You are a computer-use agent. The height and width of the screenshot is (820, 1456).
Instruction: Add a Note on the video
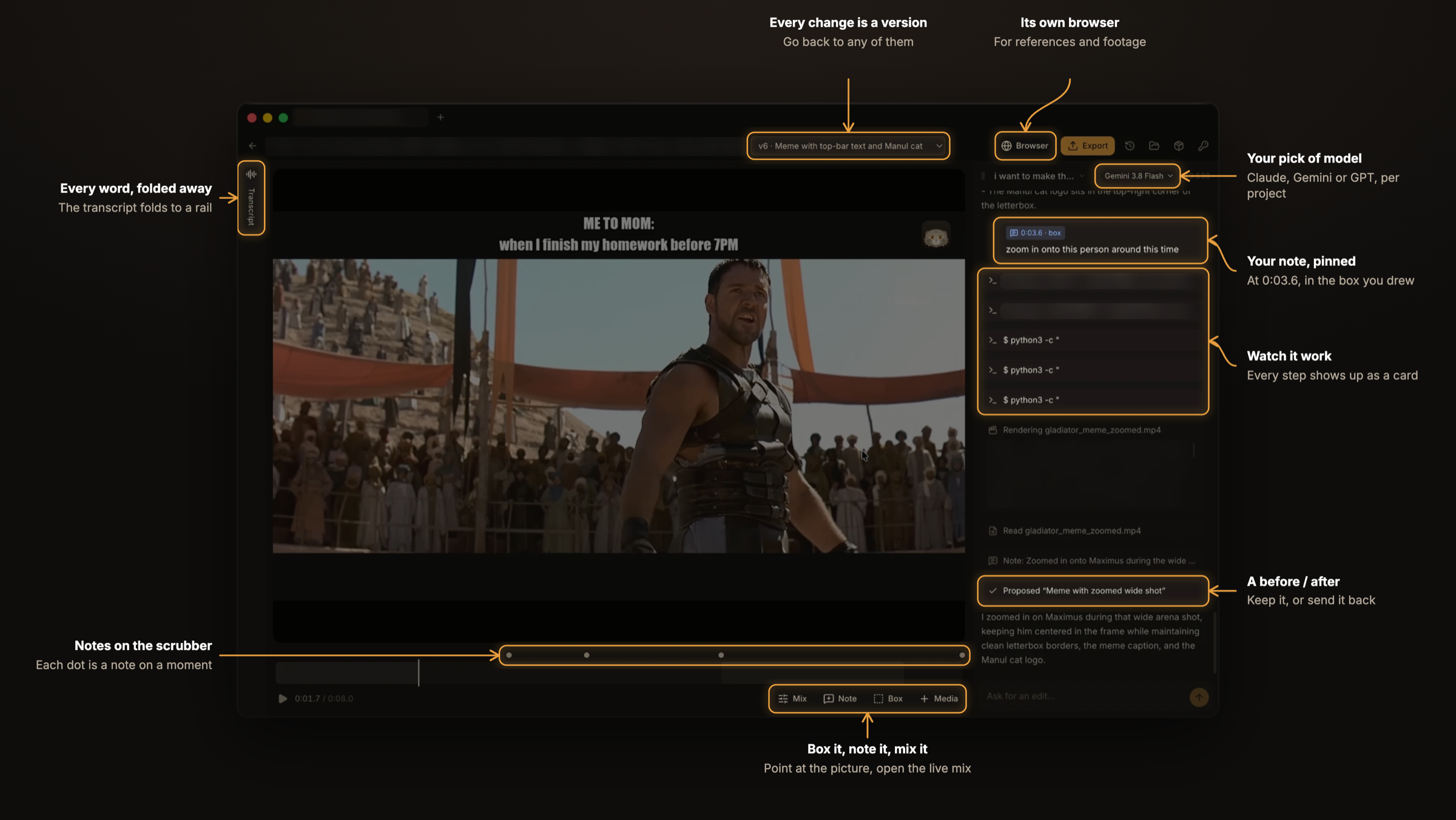[x=840, y=699]
